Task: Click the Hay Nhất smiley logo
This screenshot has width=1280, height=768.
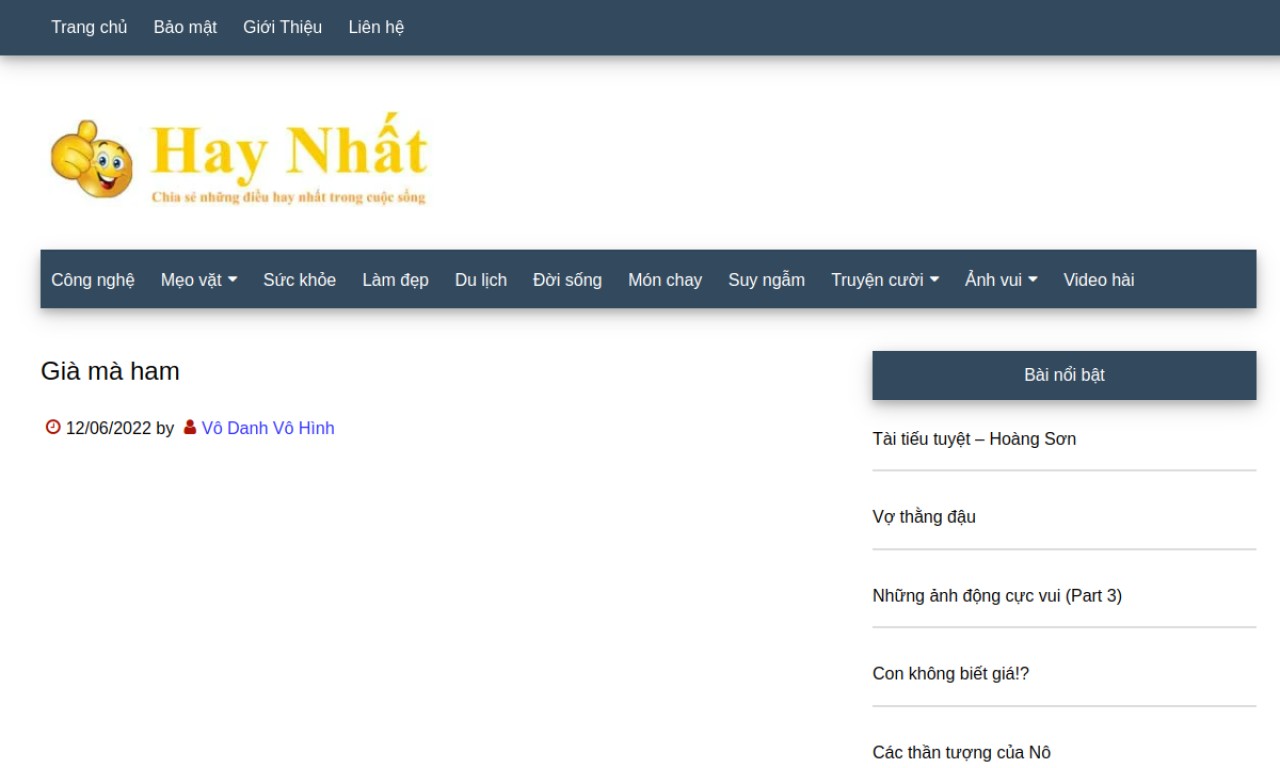Action: click(x=91, y=158)
